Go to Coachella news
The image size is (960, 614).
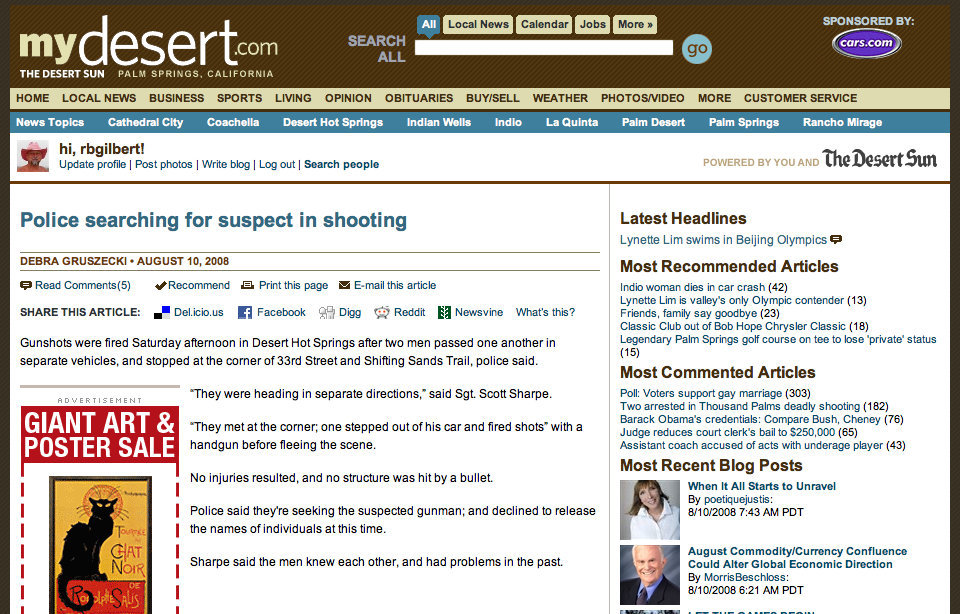pos(233,122)
